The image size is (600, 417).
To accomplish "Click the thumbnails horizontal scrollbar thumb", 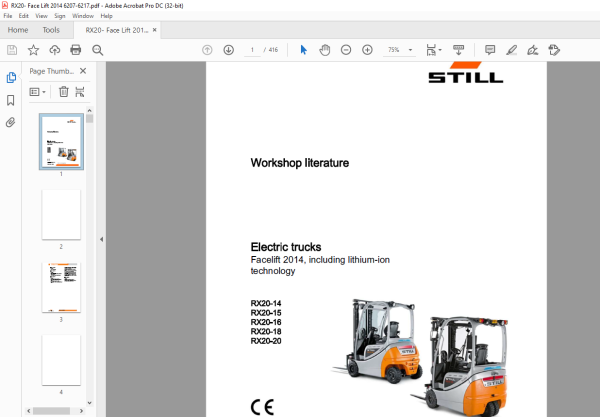I will tap(51, 411).
